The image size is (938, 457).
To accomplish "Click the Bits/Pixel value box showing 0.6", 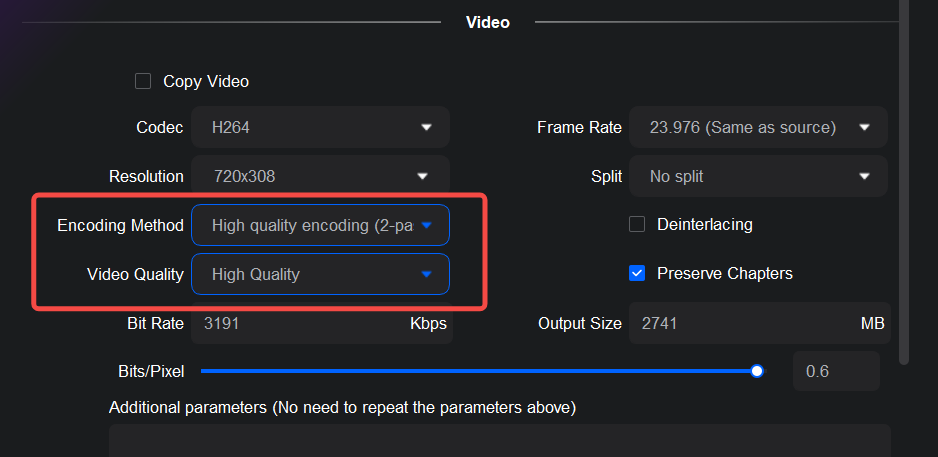I will click(836, 371).
